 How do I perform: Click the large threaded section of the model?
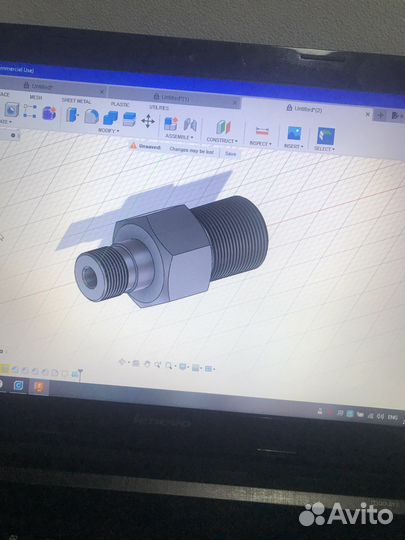pos(234,238)
